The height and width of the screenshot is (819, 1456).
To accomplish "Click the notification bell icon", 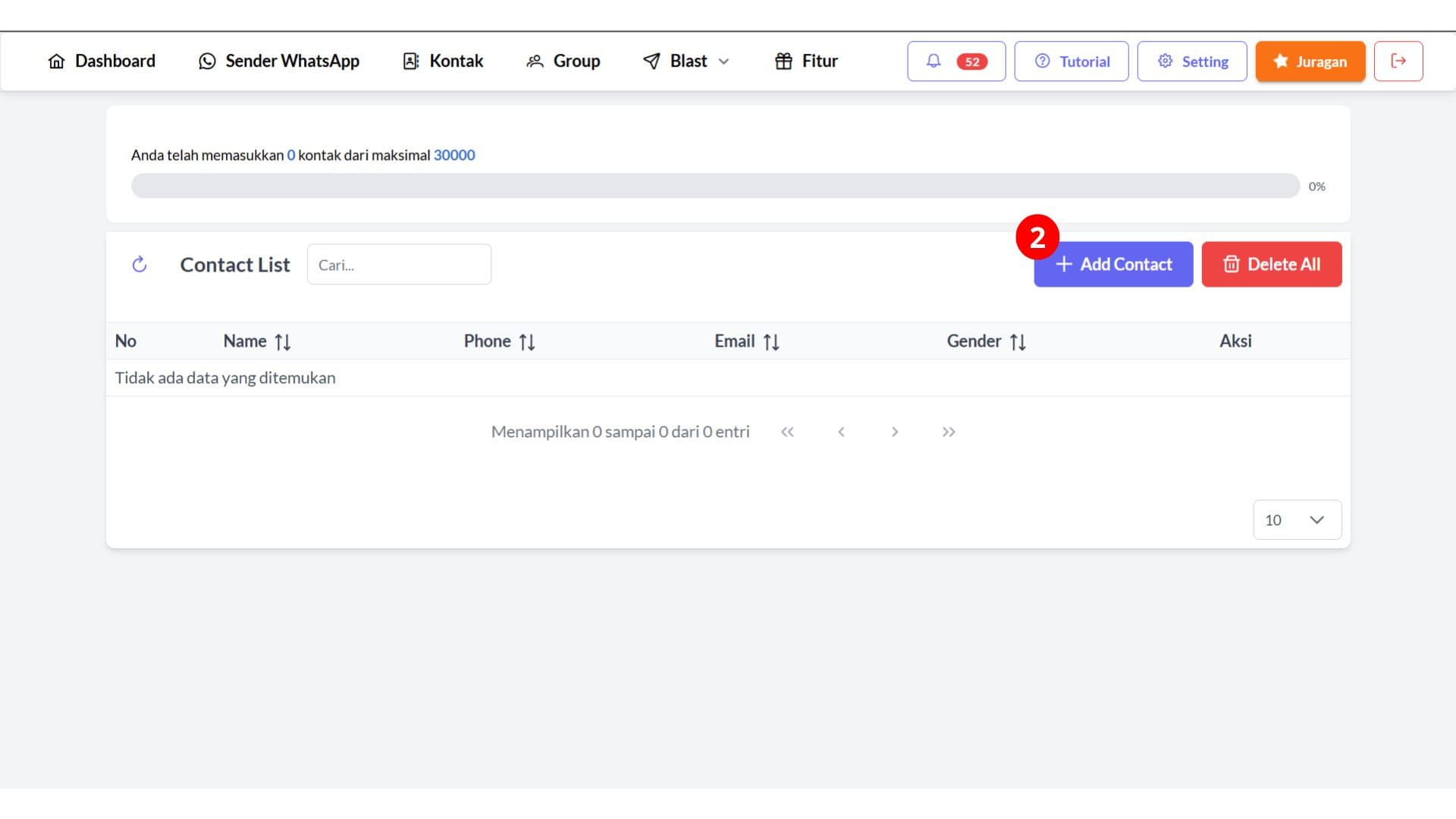I will click(x=932, y=61).
